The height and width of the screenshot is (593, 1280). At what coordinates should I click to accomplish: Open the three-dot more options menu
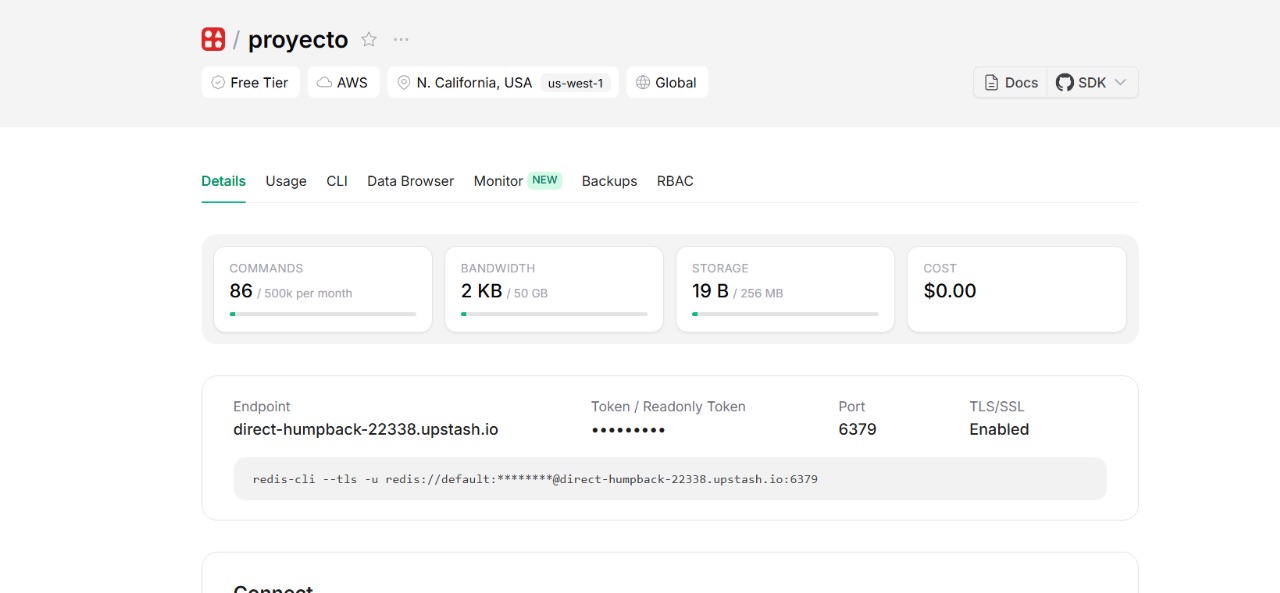tap(401, 40)
